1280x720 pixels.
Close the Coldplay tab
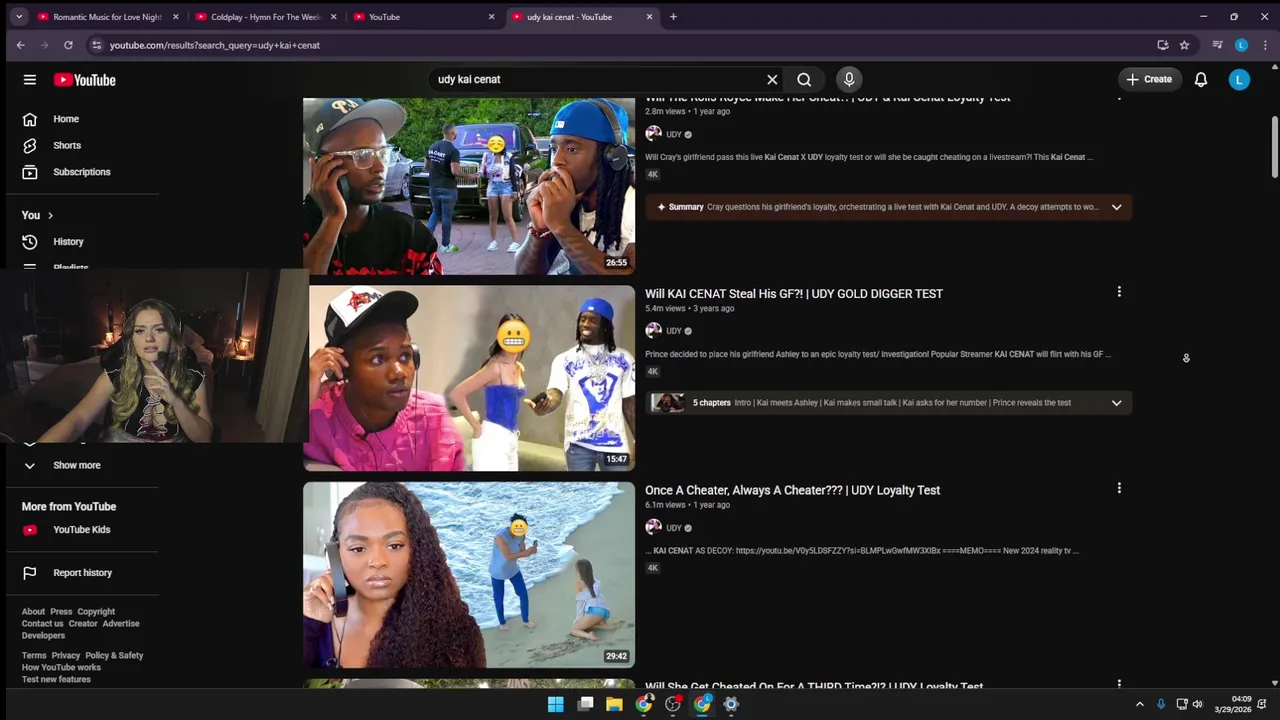tap(334, 17)
